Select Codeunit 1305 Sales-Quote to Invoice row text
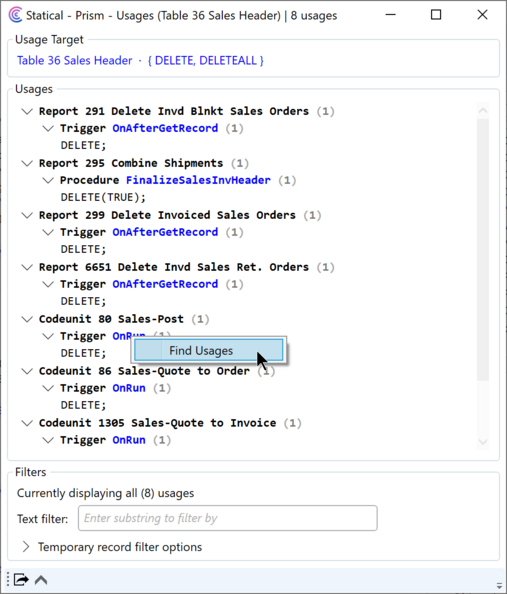This screenshot has width=507, height=594. click(158, 422)
